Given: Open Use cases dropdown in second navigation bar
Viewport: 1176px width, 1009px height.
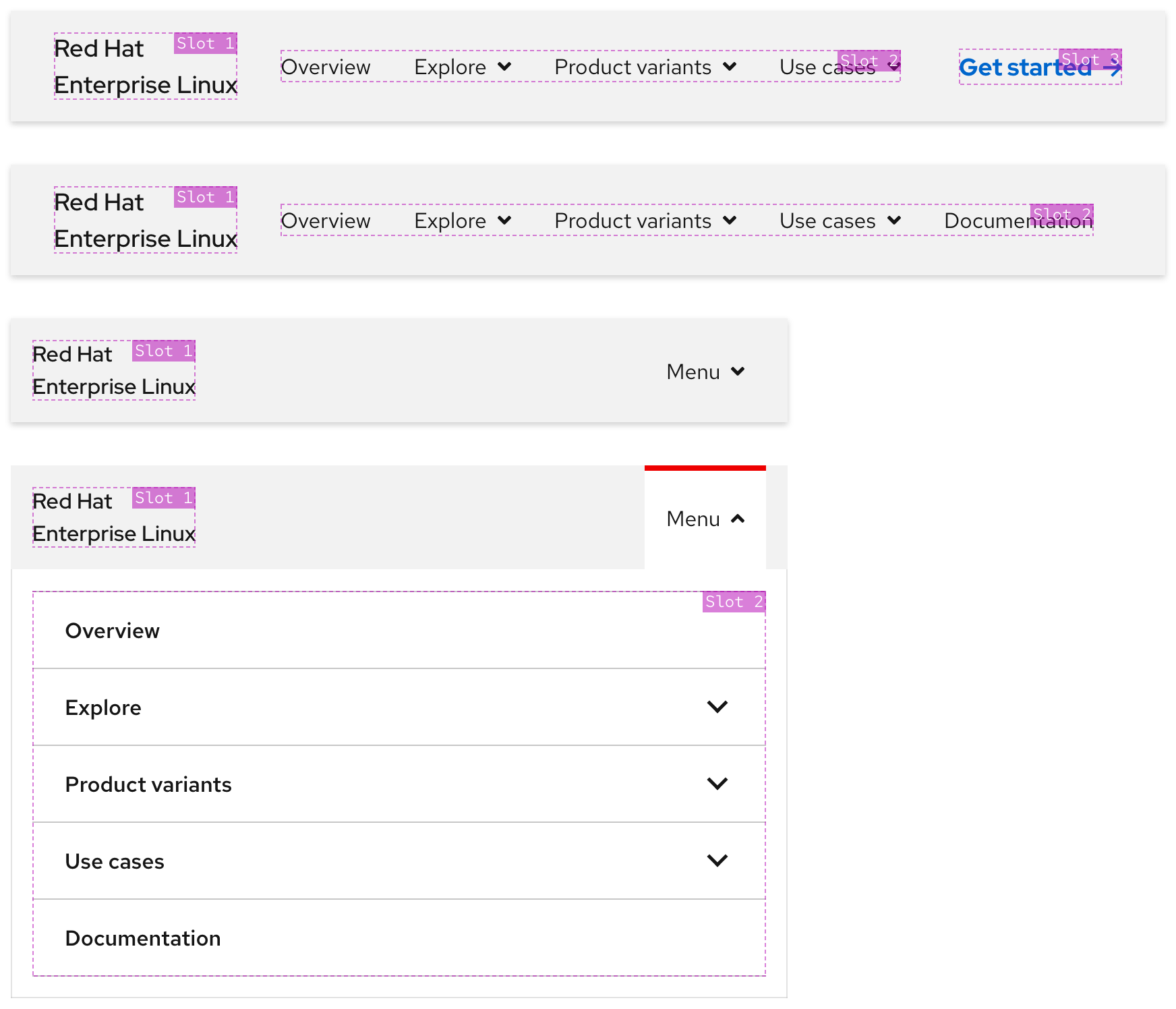Looking at the screenshot, I should point(840,221).
